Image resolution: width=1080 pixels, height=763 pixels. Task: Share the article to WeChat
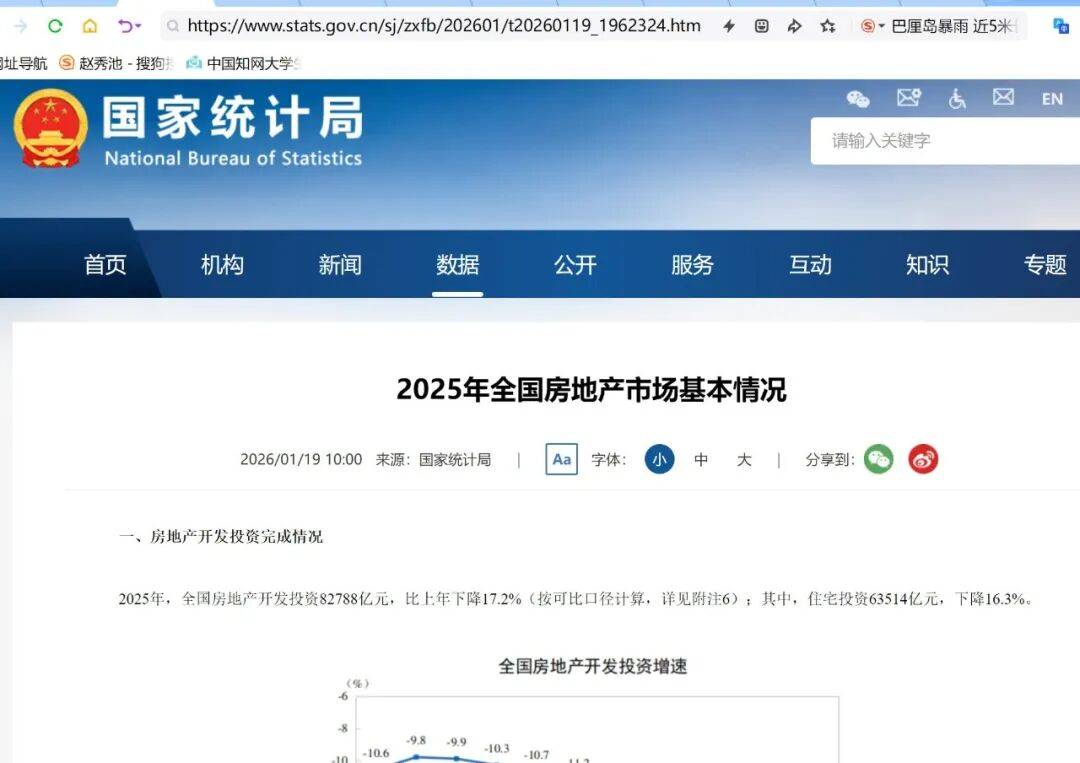tap(879, 459)
